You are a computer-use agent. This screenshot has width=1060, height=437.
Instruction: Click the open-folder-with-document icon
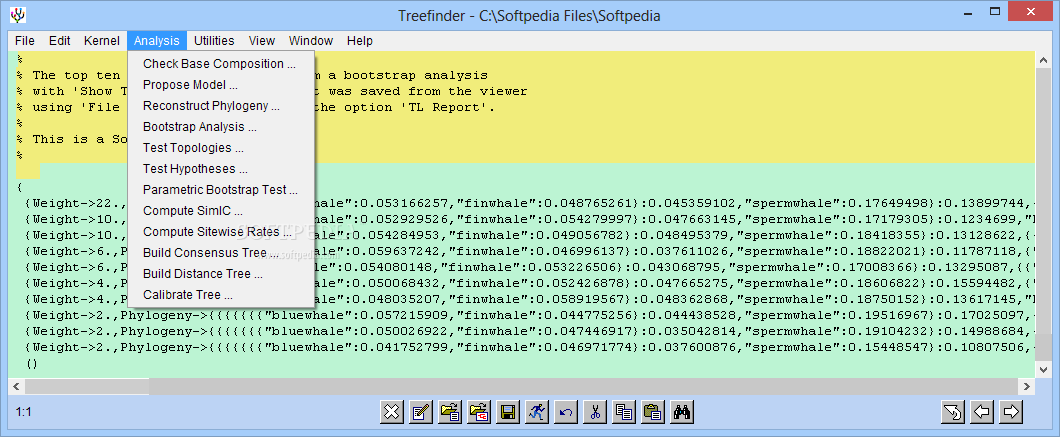point(450,411)
